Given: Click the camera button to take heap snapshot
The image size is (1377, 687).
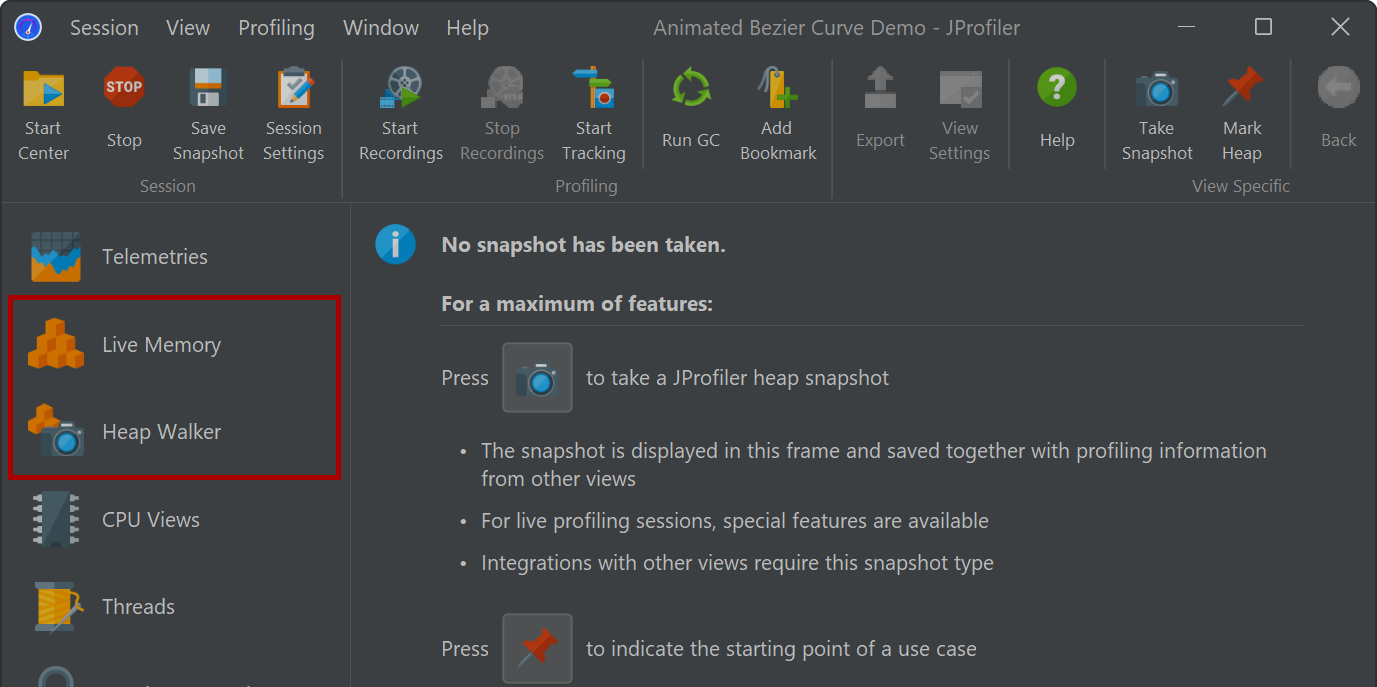Looking at the screenshot, I should [x=537, y=378].
